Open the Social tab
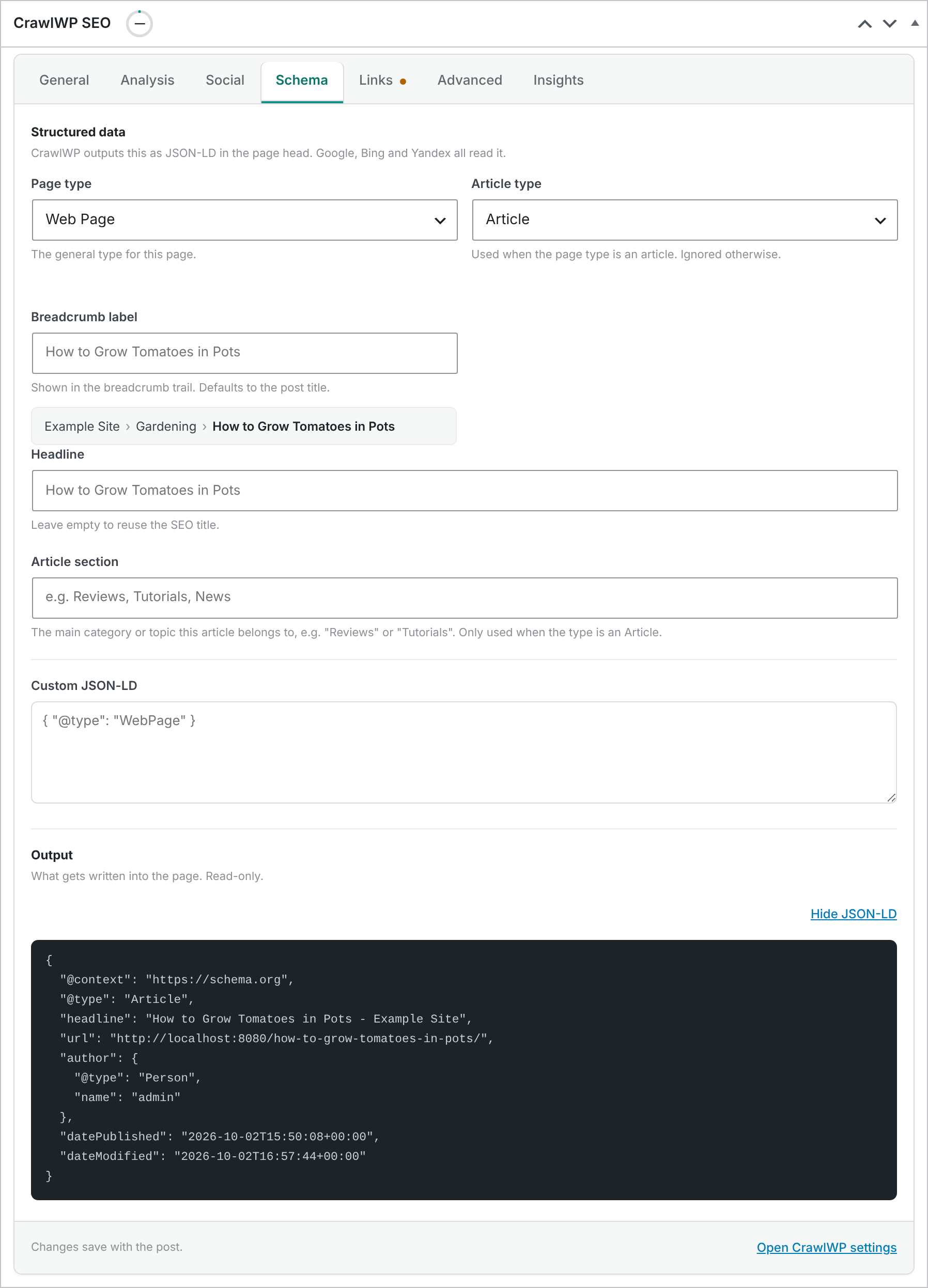 tap(225, 80)
